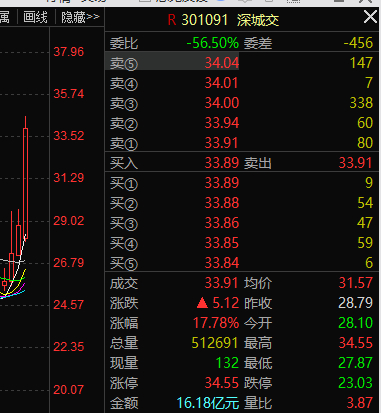Click the red R margin-trading icon
Viewport: 381px width, 413px height.
172,20
